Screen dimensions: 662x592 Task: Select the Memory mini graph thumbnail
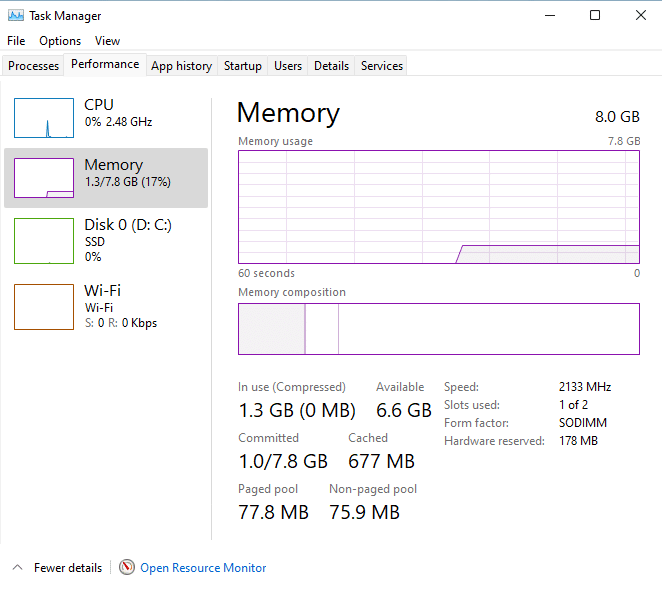(44, 178)
